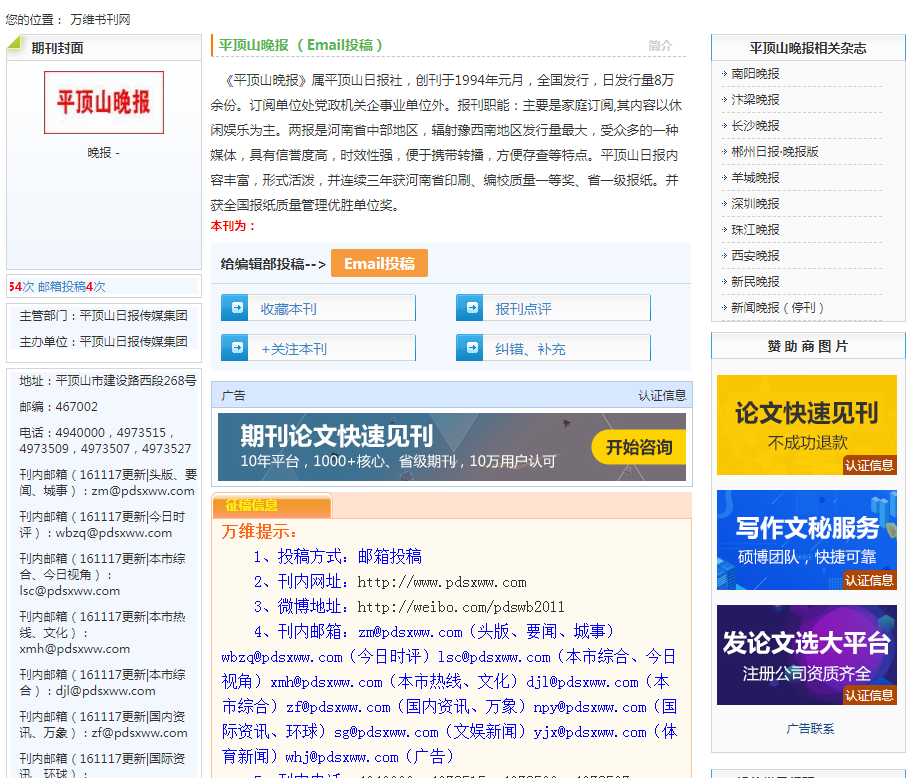908x778 pixels.
Task: Open the 论文快速见刊 yellow sponsor image
Action: point(807,425)
